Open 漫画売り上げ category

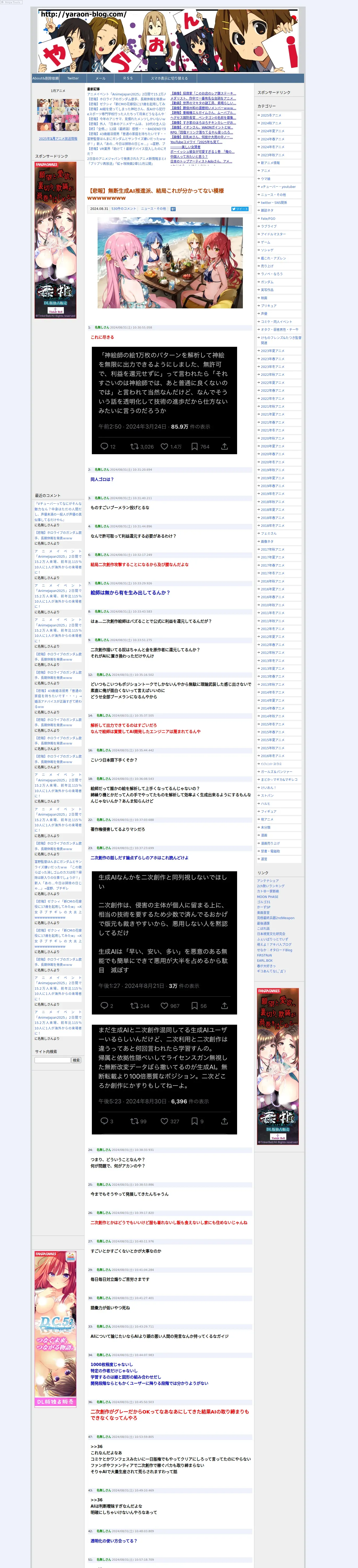click(270, 844)
